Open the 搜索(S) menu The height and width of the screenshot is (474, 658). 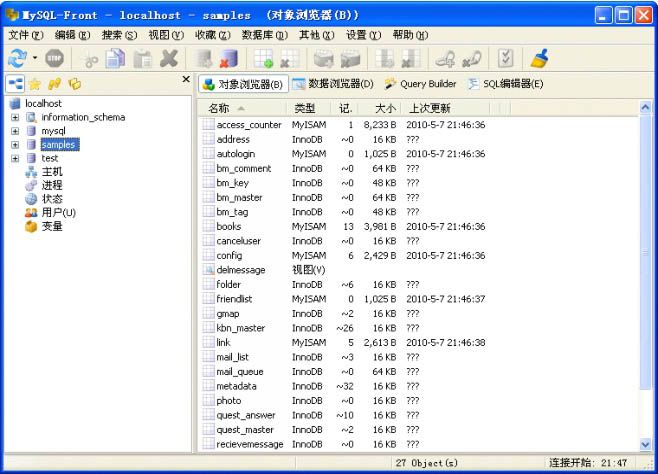coord(120,35)
